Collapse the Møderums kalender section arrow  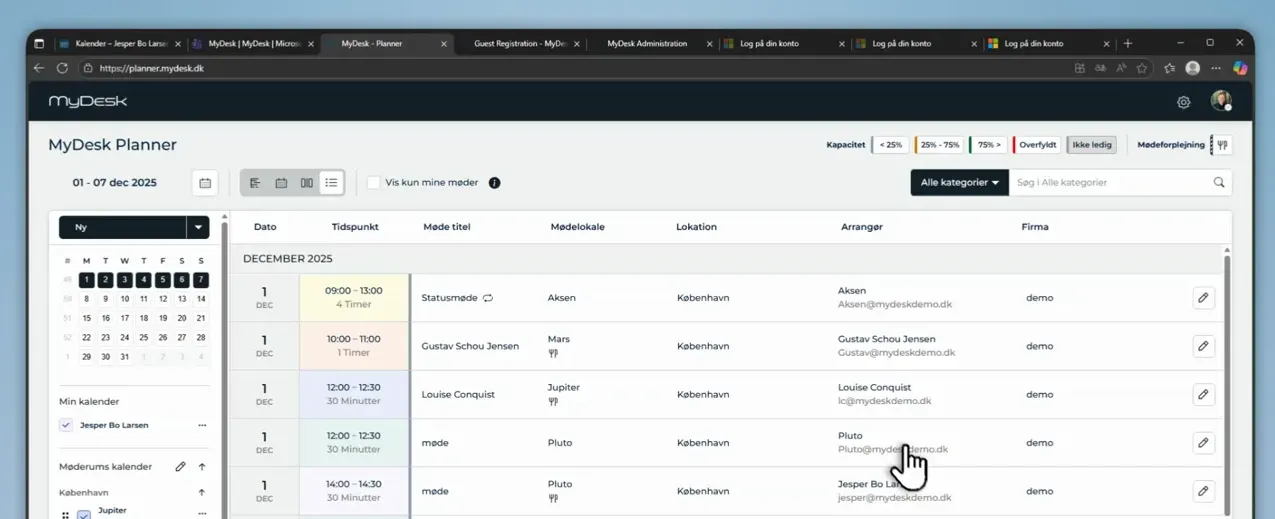click(x=202, y=467)
